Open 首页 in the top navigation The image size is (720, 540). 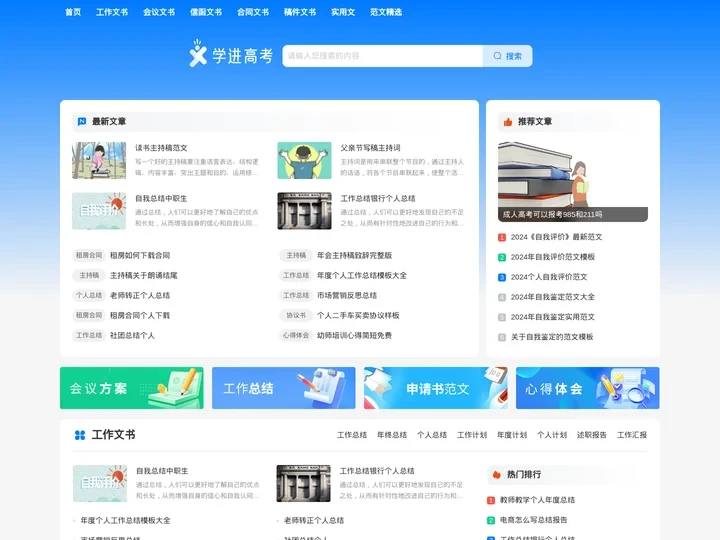pos(73,12)
